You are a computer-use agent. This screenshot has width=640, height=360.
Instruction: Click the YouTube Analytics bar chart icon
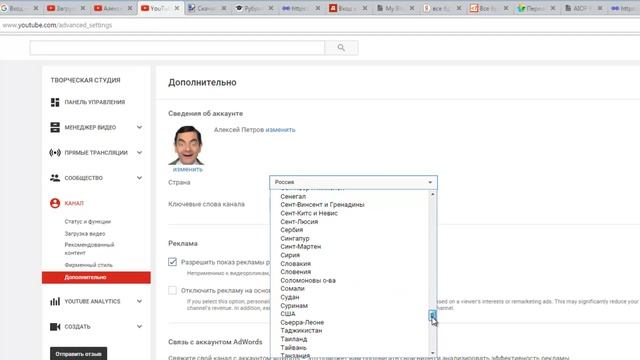coord(55,301)
